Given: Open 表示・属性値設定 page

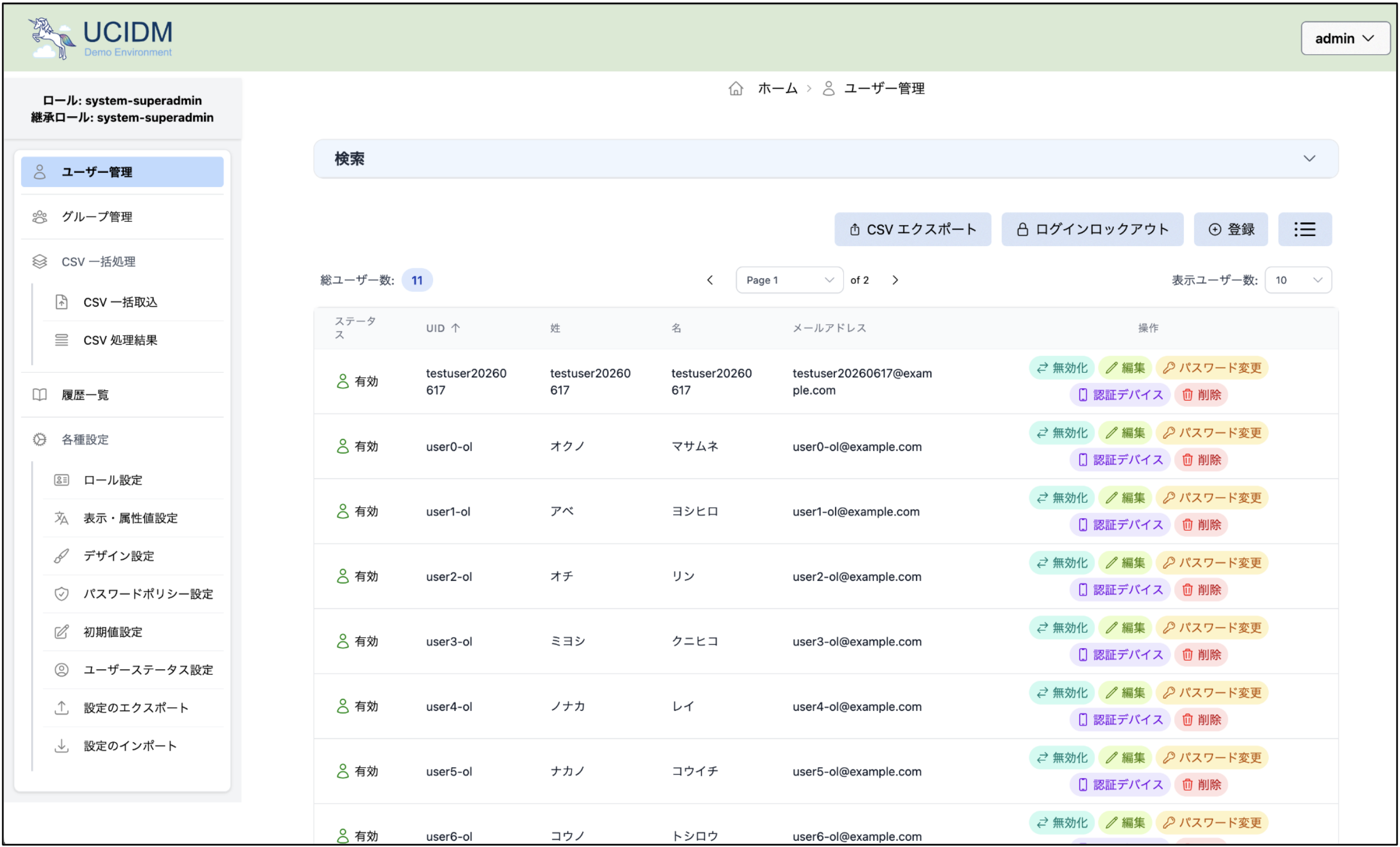Looking at the screenshot, I should (133, 518).
